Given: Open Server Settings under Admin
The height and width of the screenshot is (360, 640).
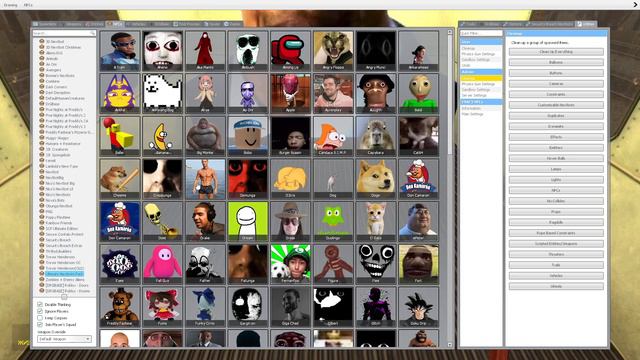Looking at the screenshot, I should coord(474,95).
